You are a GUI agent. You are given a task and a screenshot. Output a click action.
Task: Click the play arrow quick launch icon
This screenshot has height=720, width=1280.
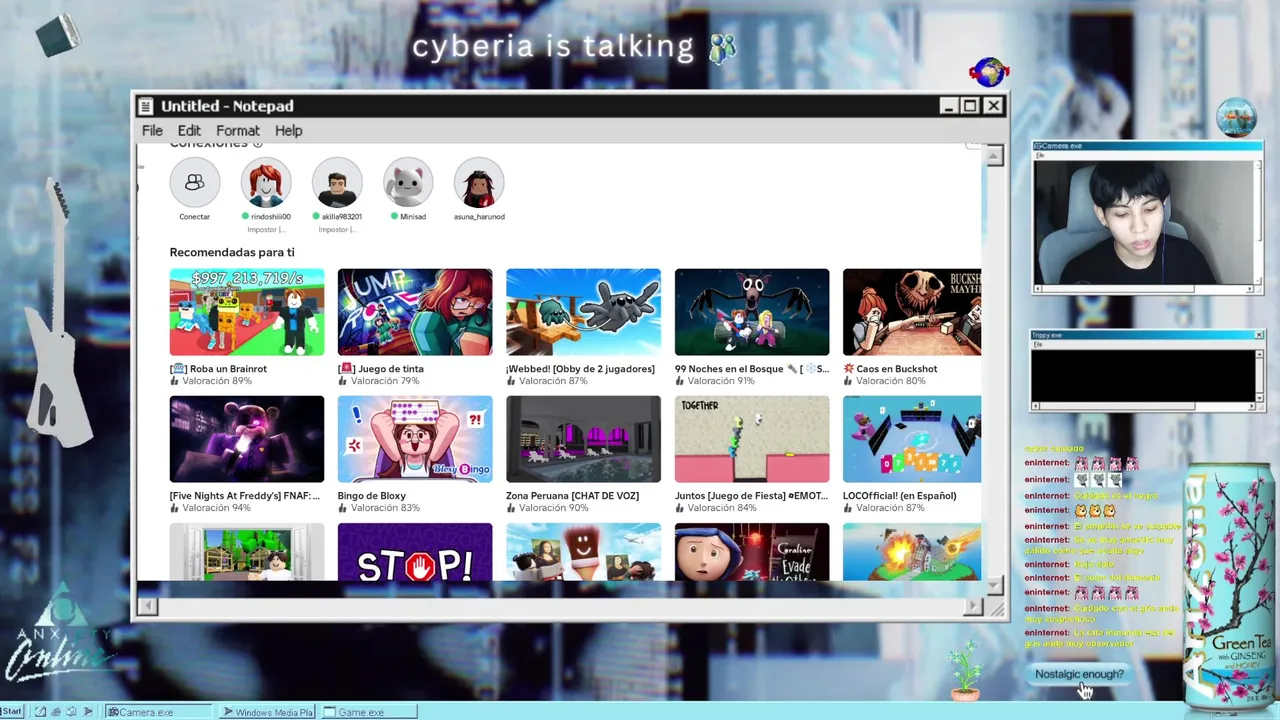pyautogui.click(x=88, y=712)
